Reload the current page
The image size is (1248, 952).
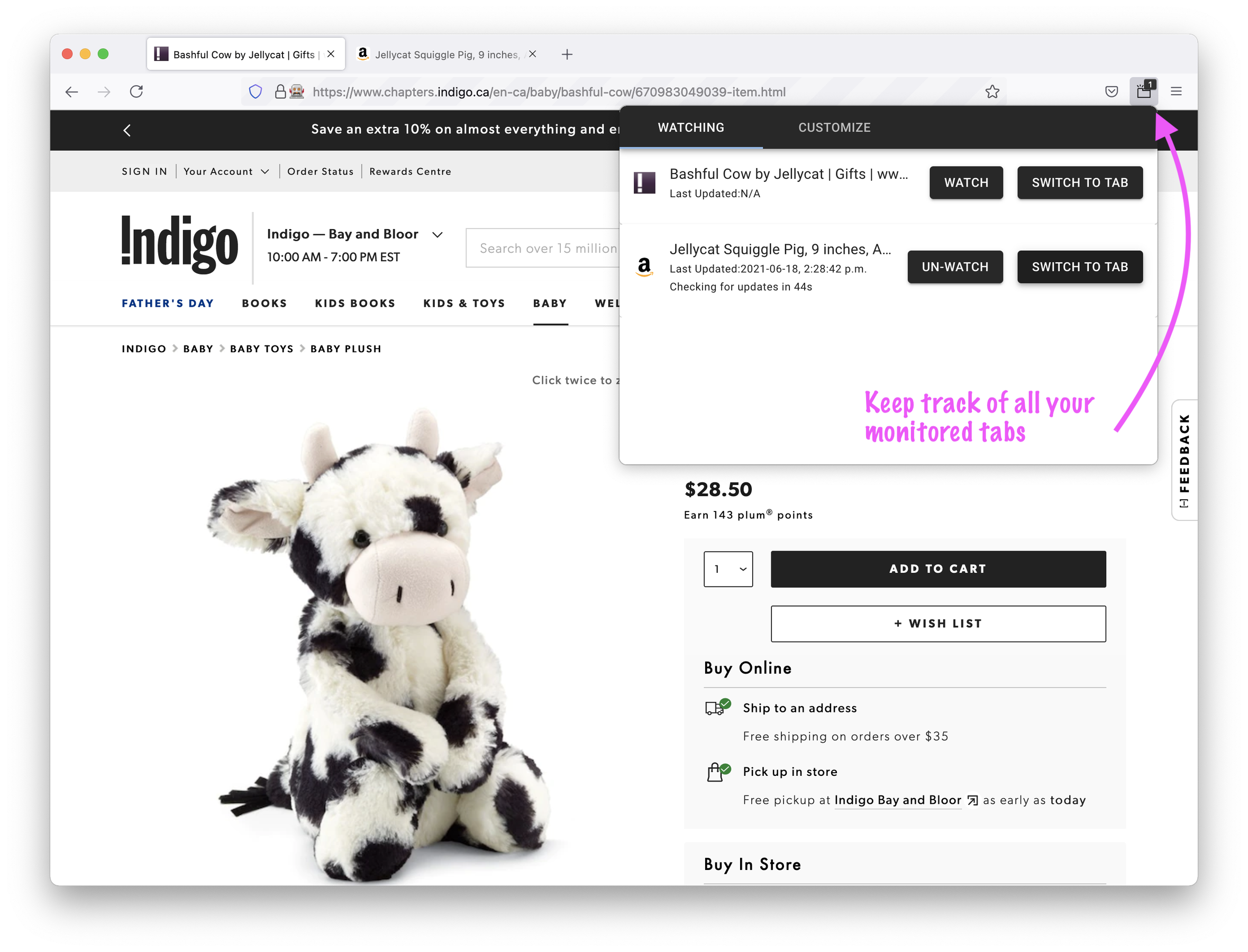coord(136,91)
